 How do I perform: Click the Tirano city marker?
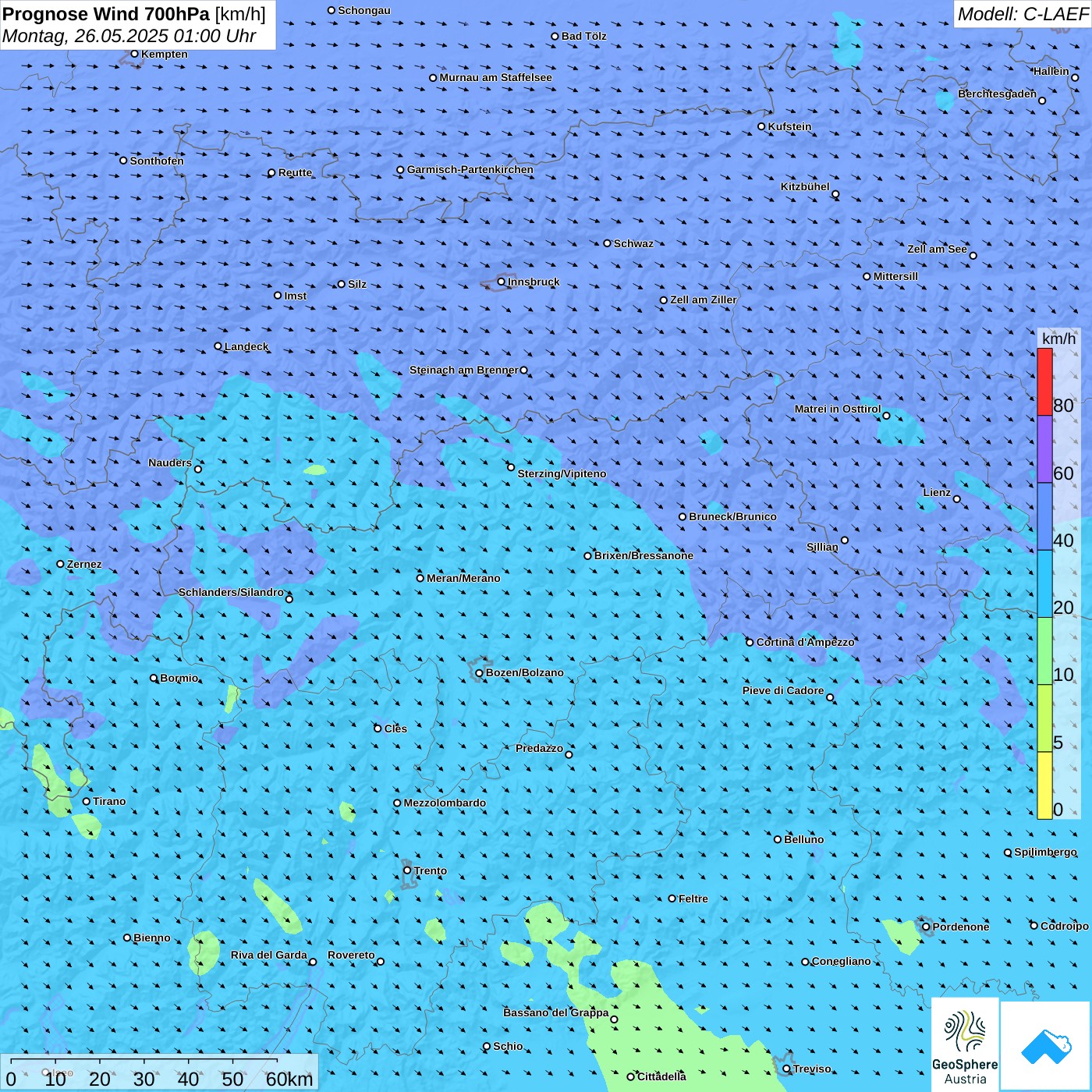(87, 801)
